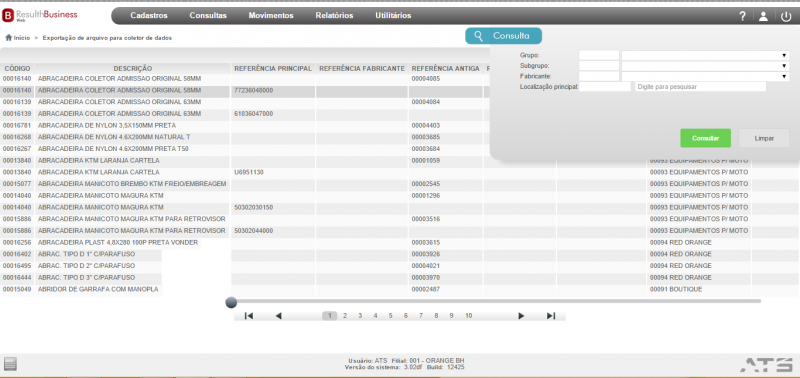Click reference value U6951130
800x378 pixels.
click(248, 172)
